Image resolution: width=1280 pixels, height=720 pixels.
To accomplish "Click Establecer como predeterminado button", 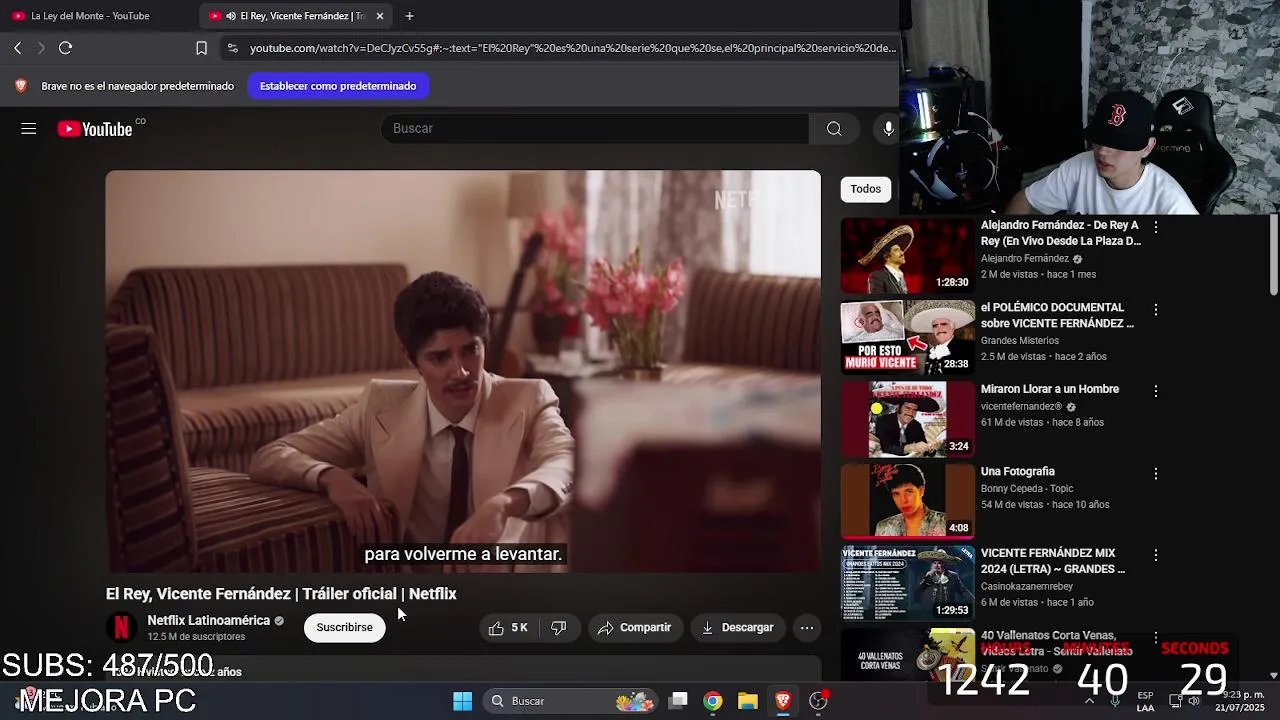I will 338,86.
